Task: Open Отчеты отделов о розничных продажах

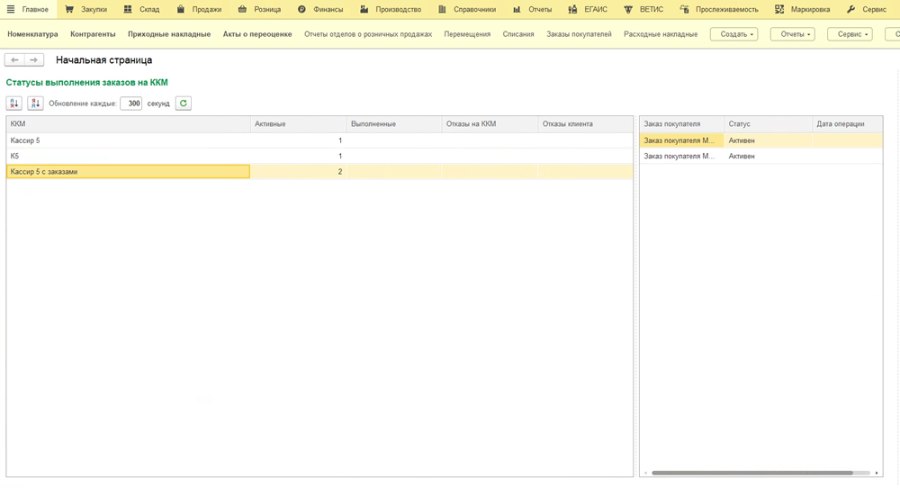Action: tap(368, 34)
